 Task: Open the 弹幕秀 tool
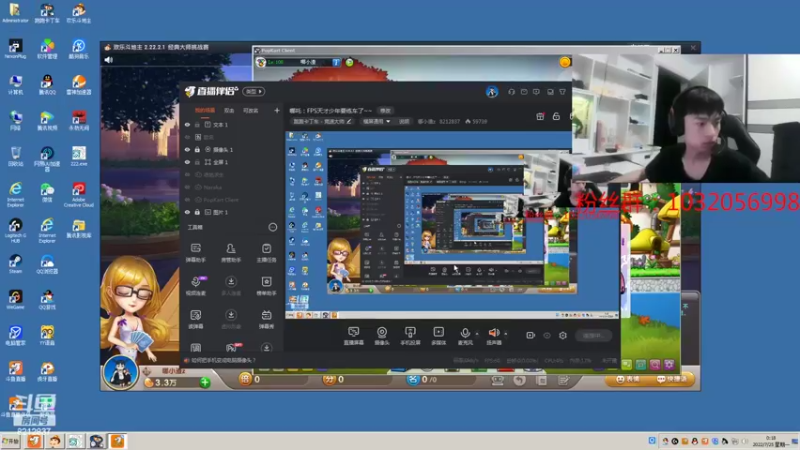pos(266,319)
